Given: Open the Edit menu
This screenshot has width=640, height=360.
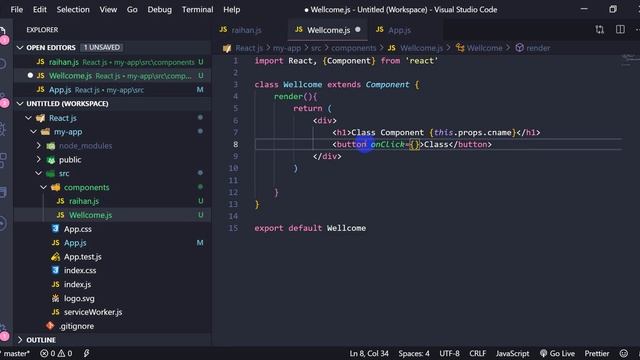Looking at the screenshot, I should tap(39, 9).
